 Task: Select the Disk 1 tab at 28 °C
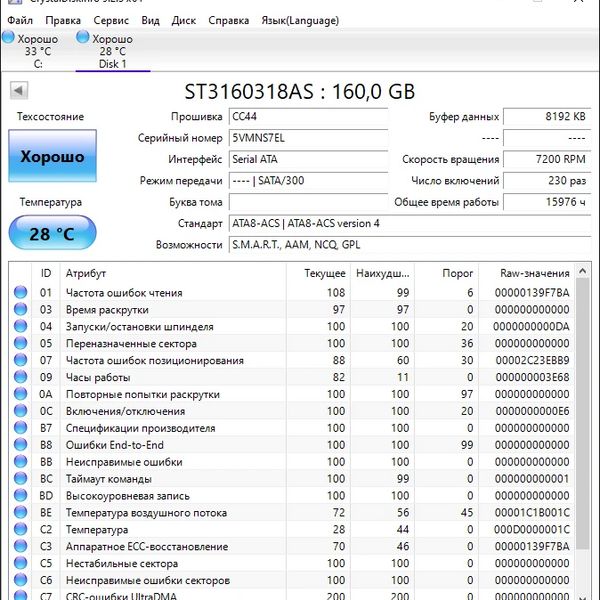tap(112, 51)
